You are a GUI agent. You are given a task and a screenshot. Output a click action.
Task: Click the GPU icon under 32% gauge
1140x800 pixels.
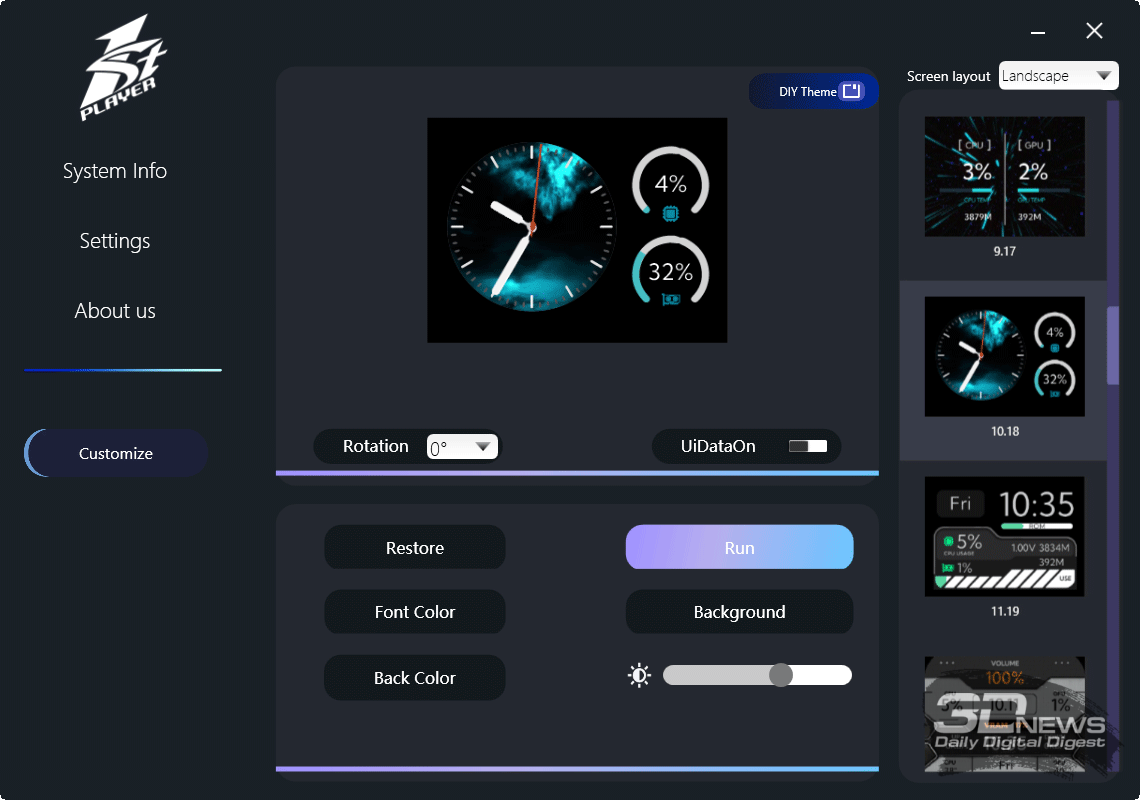tap(670, 299)
